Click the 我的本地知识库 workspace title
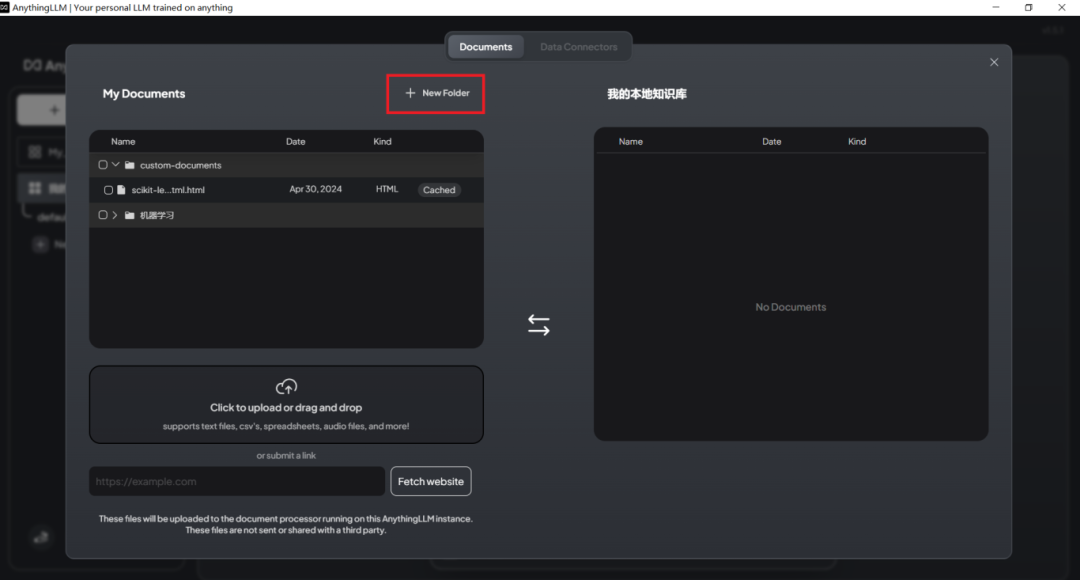 [x=647, y=94]
